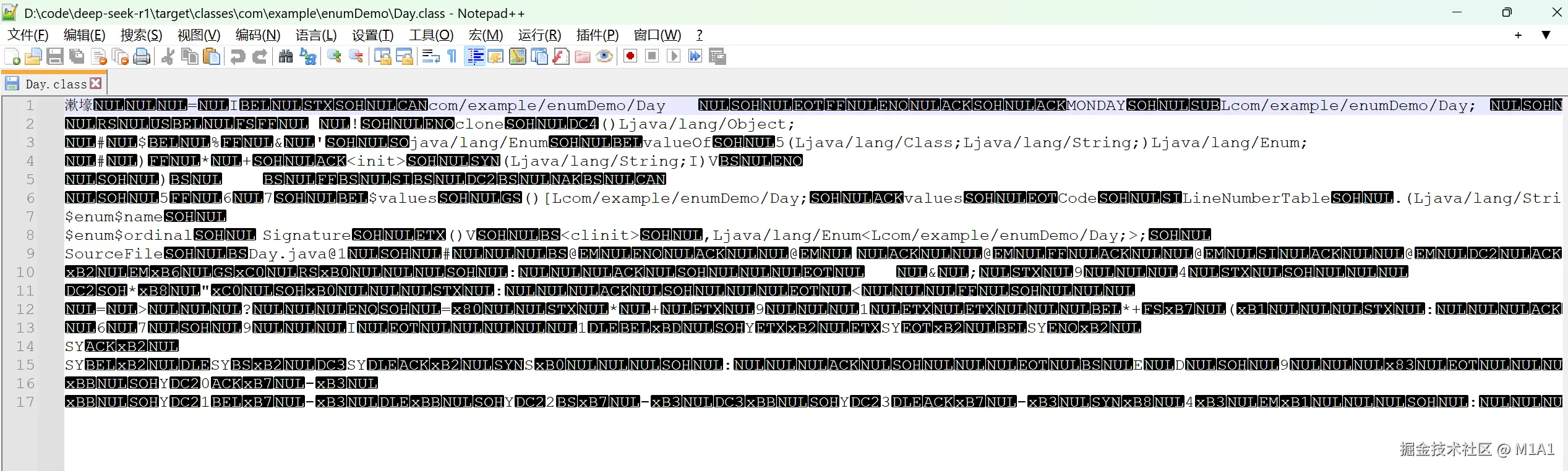Open Find with binoculars icon

pyautogui.click(x=286, y=57)
